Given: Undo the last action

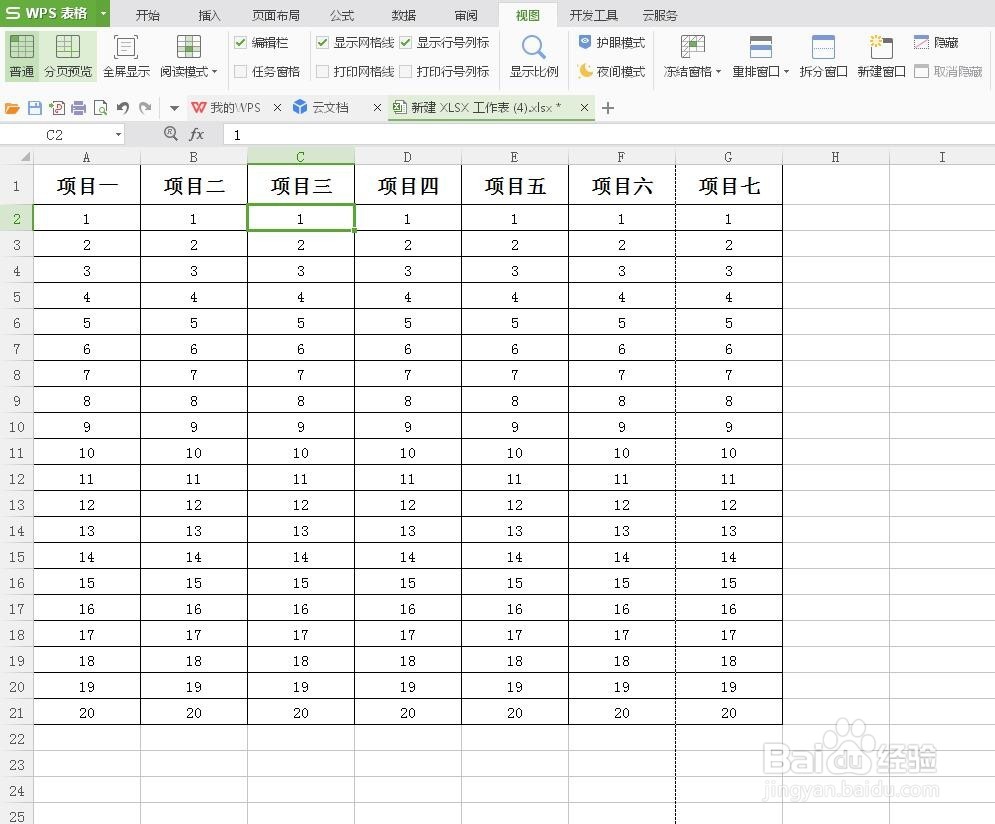Looking at the screenshot, I should tap(122, 108).
